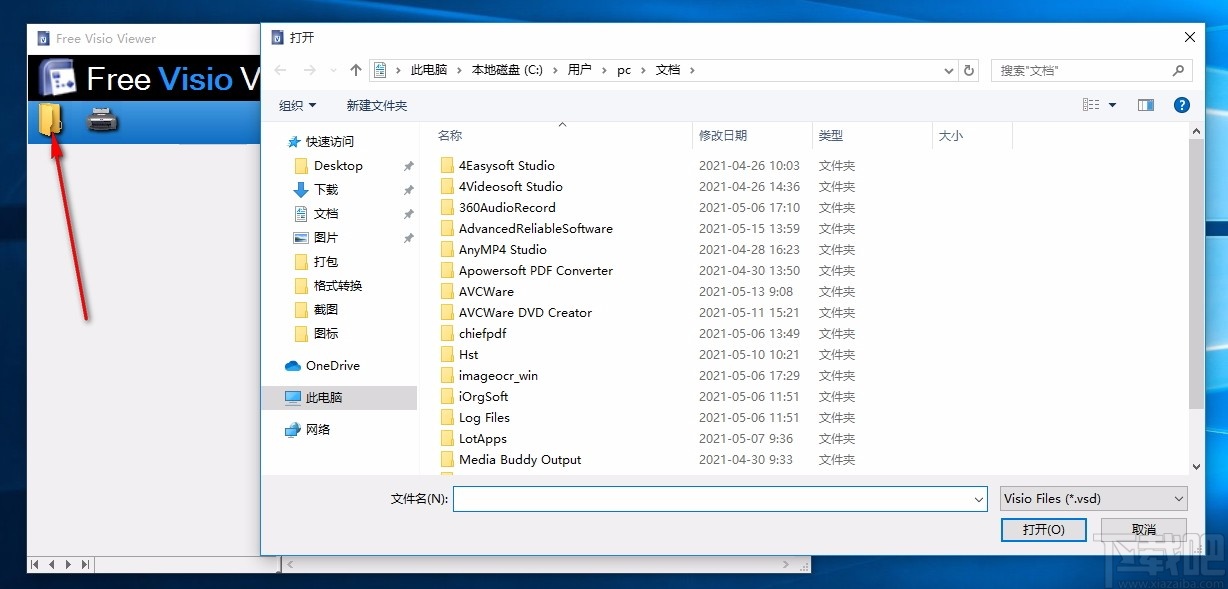Select the Print icon in Free Visio Viewer
The image size is (1228, 589).
click(100, 120)
